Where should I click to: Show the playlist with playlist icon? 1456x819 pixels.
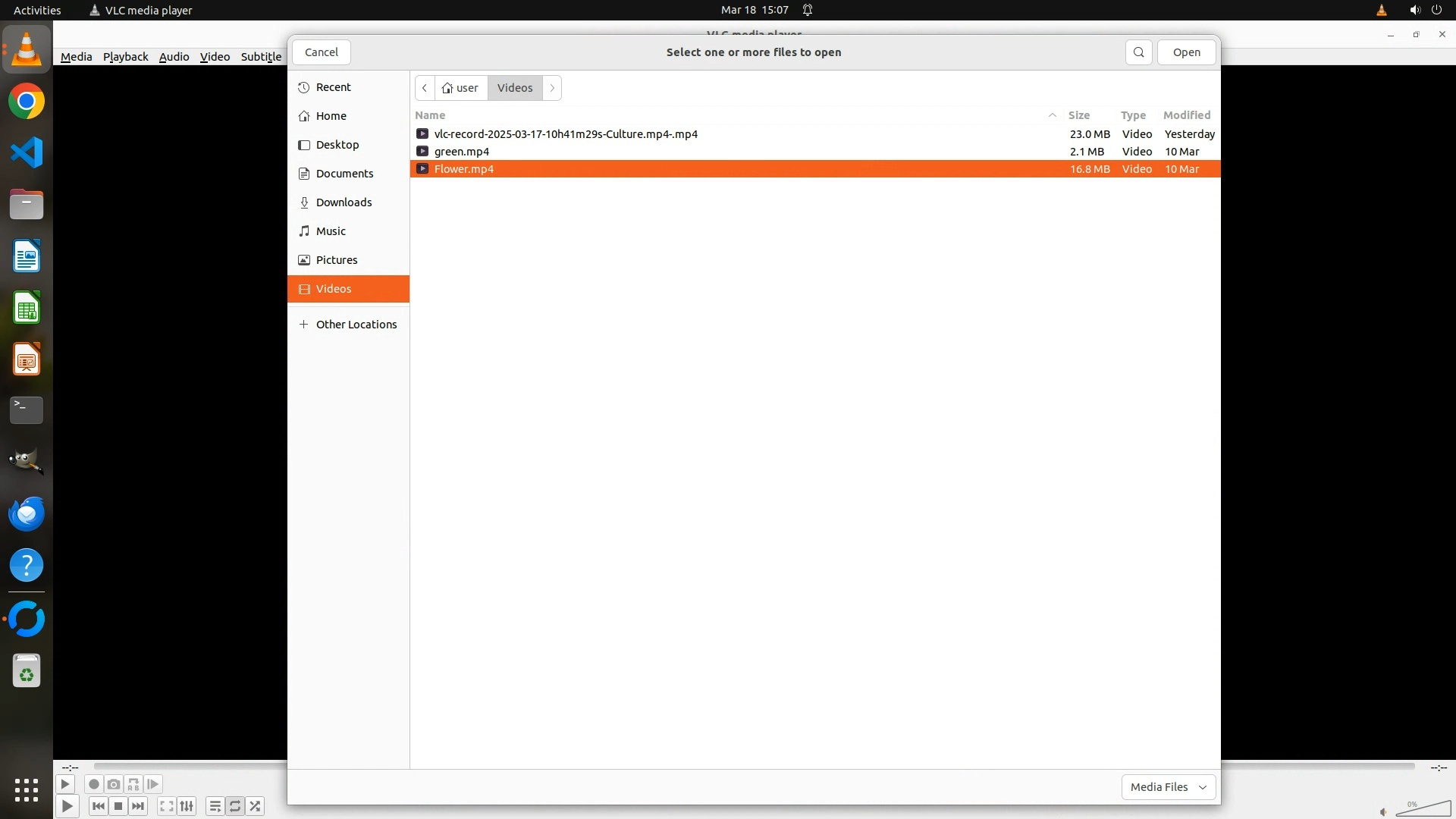[215, 806]
